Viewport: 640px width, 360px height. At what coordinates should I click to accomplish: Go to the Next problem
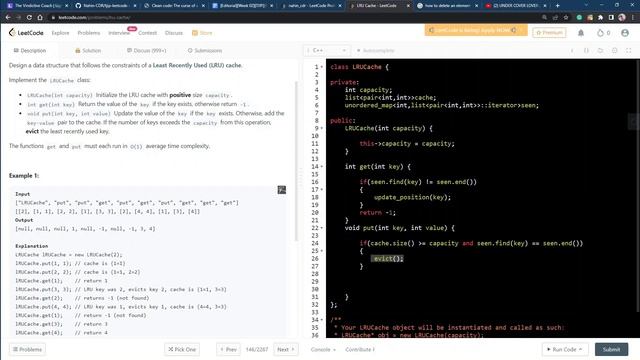[286, 349]
